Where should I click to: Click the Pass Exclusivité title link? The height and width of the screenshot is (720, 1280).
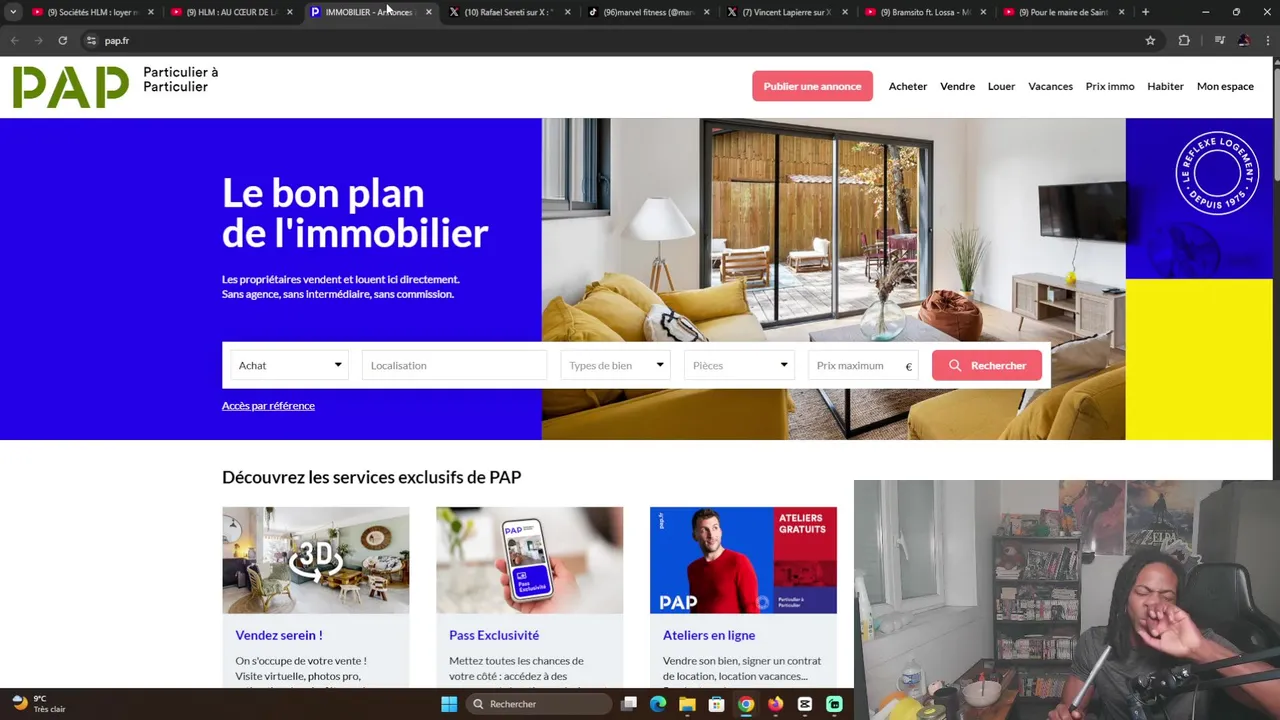[494, 635]
